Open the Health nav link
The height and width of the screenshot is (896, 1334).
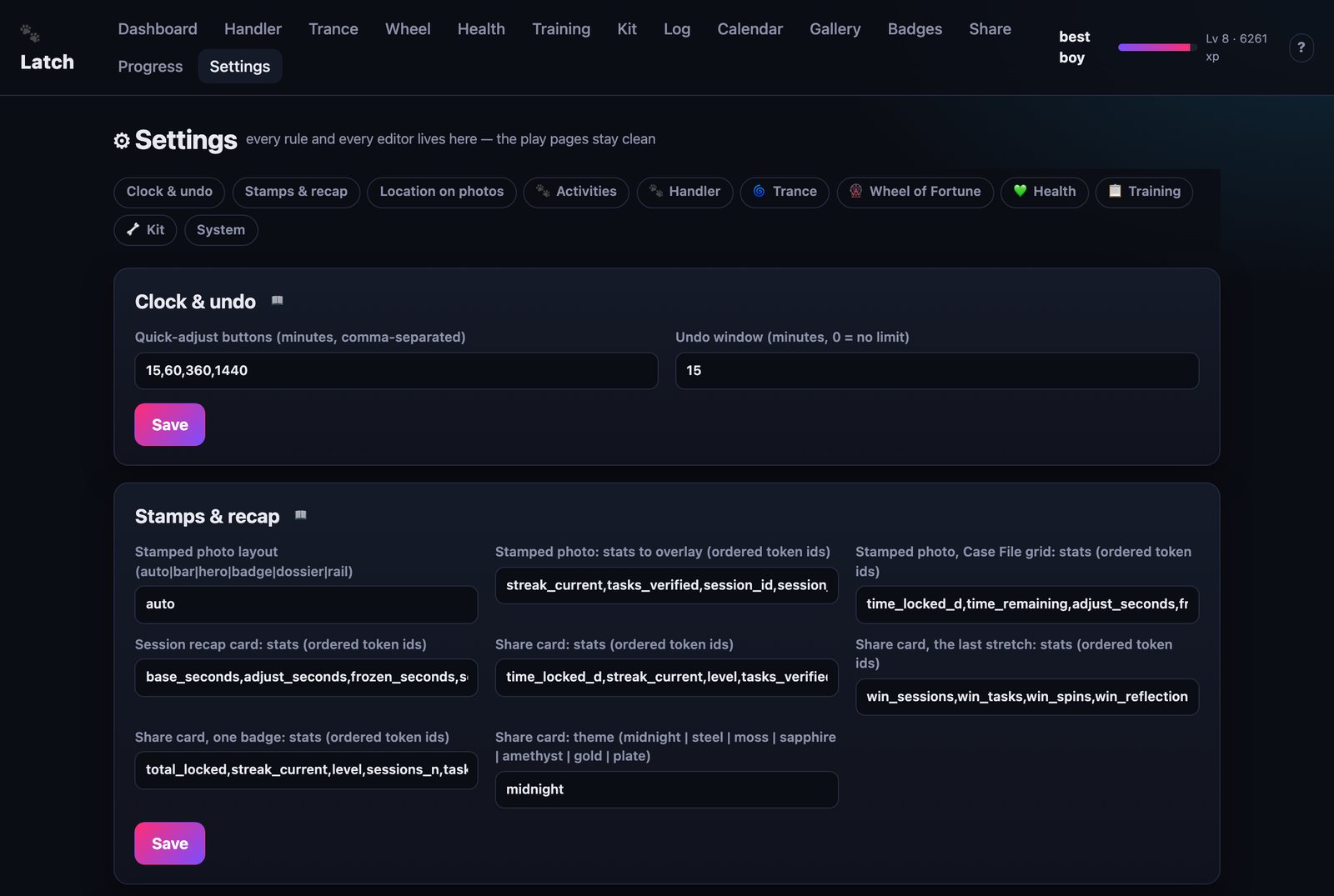coord(481,29)
